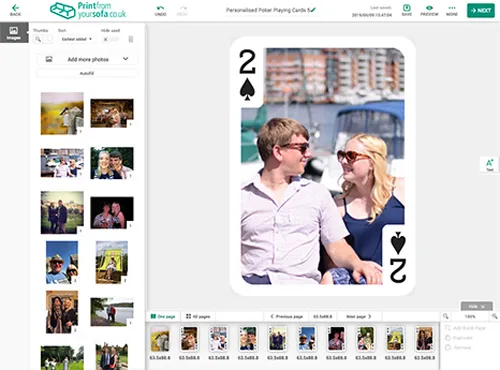This screenshot has width=500, height=370.
Task: Click the Autofill button
Action: pos(87,73)
